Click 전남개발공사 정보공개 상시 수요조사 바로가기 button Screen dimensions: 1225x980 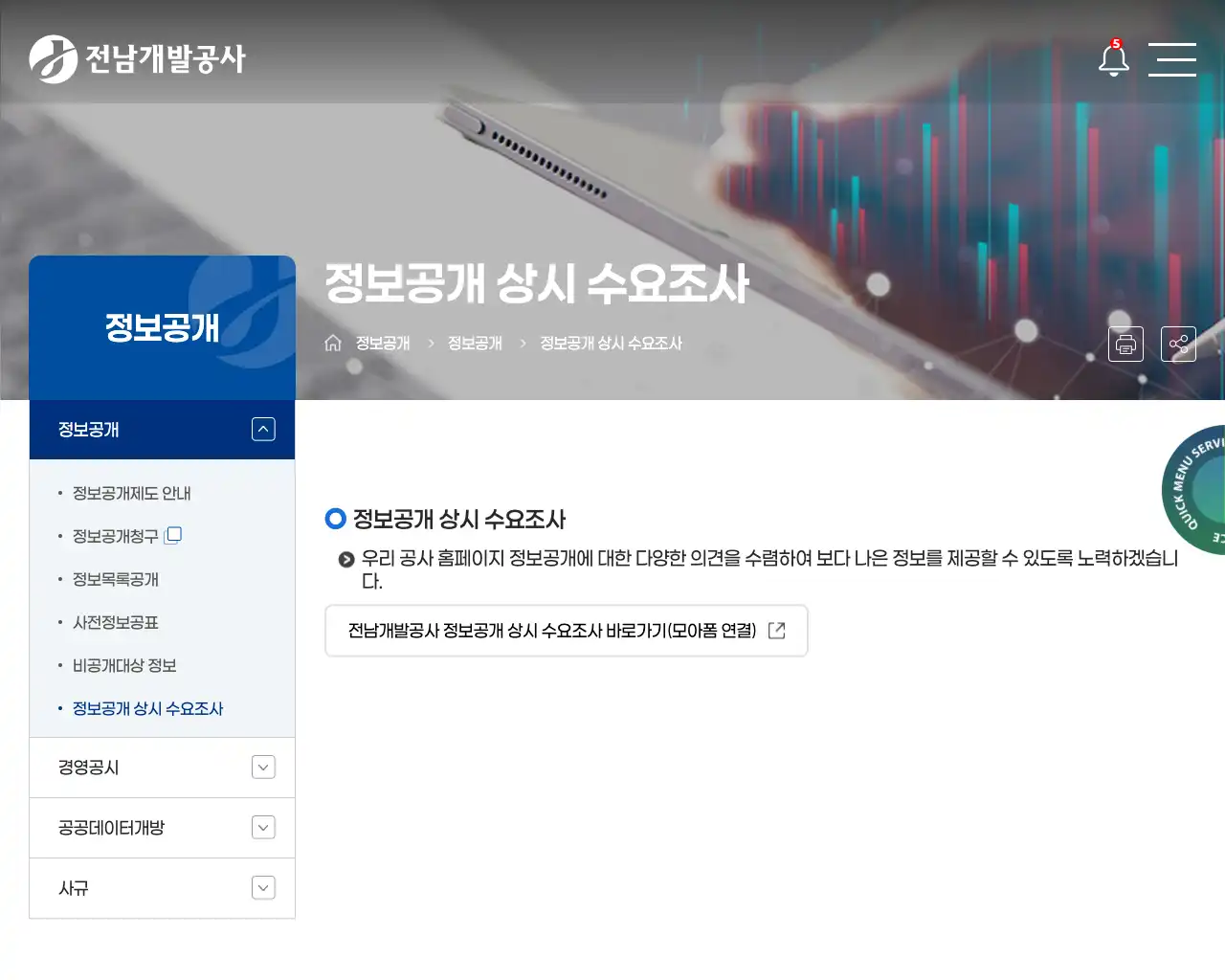(567, 631)
